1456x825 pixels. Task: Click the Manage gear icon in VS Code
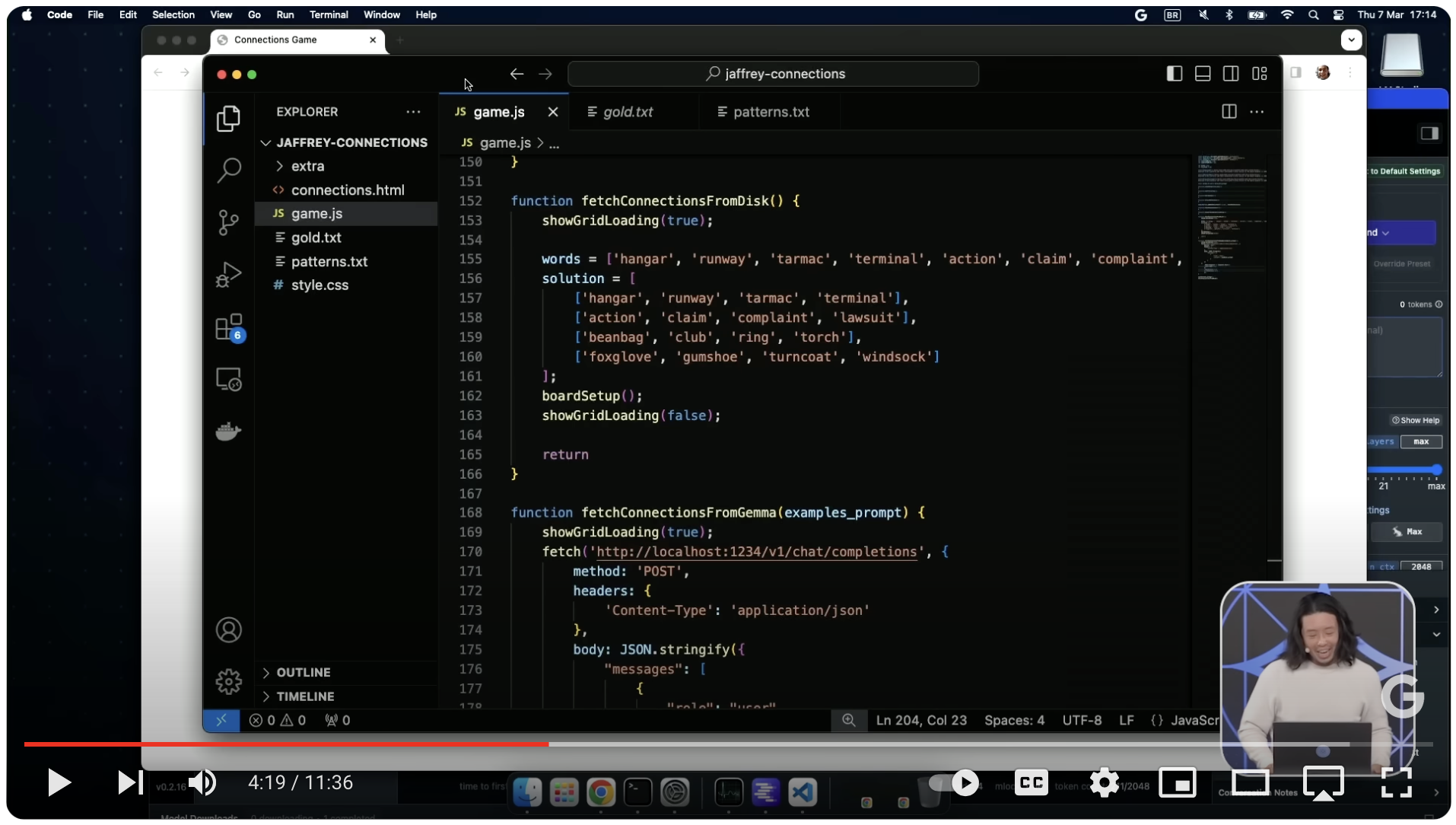tap(228, 681)
